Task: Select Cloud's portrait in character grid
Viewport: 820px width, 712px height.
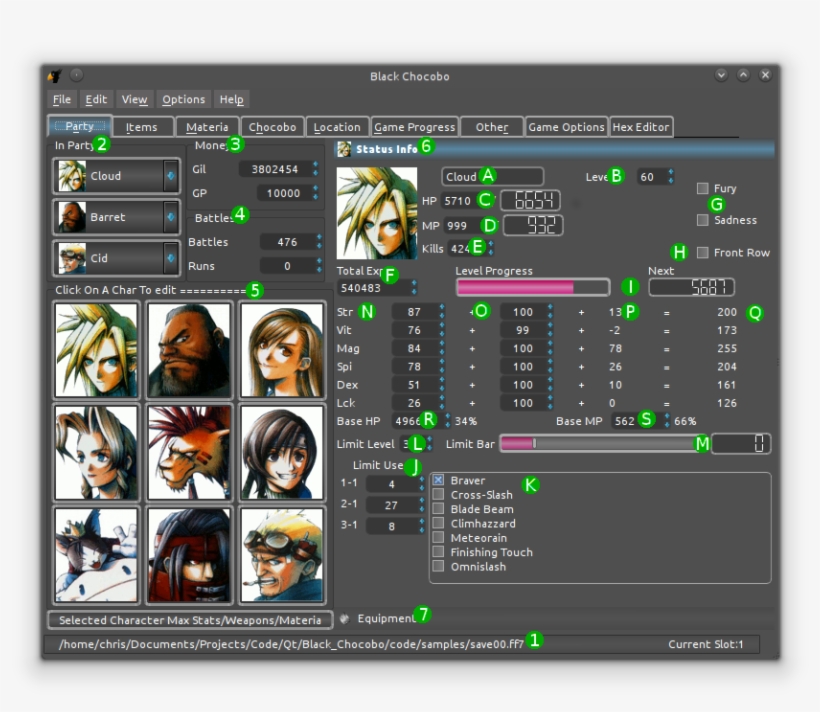Action: [x=97, y=349]
